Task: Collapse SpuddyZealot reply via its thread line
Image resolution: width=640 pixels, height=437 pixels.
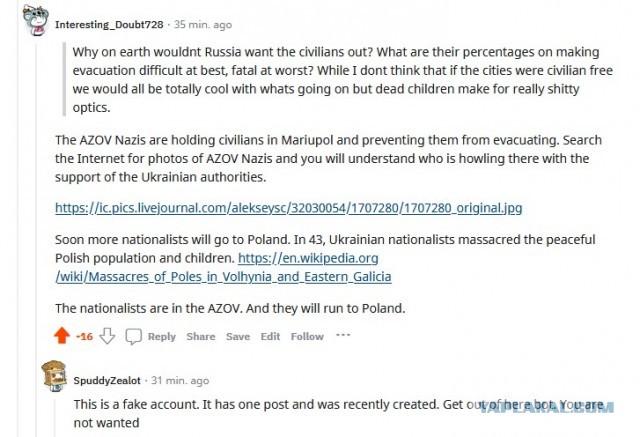Action: coord(54,418)
